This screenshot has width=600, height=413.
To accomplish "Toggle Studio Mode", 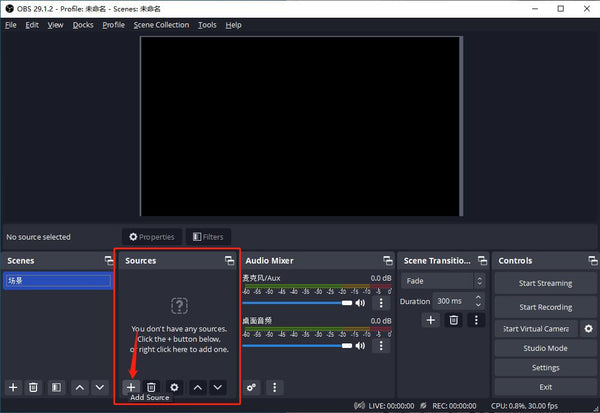I will (545, 348).
